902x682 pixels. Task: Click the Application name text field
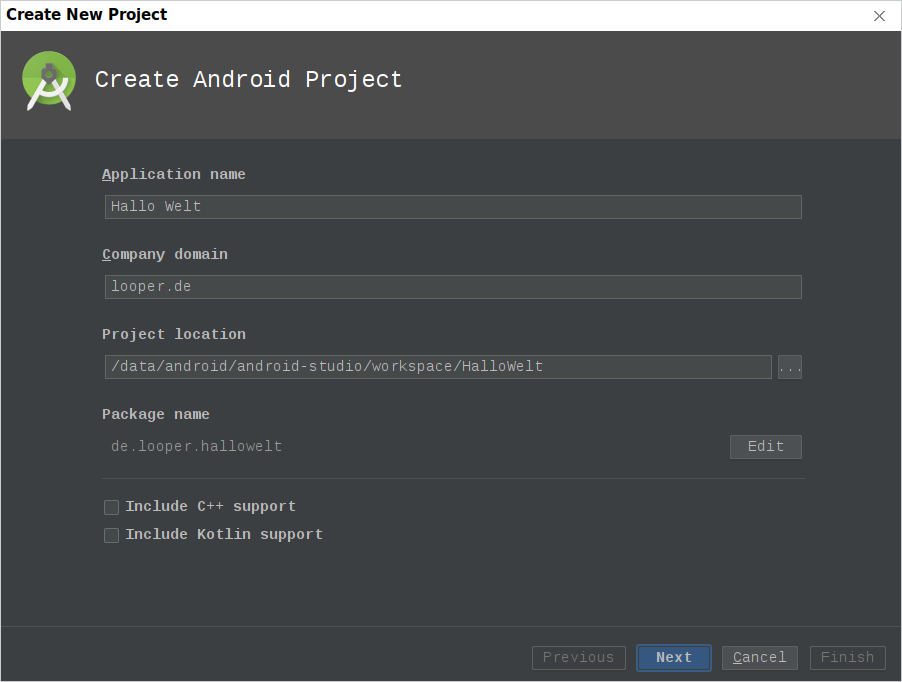tap(453, 207)
